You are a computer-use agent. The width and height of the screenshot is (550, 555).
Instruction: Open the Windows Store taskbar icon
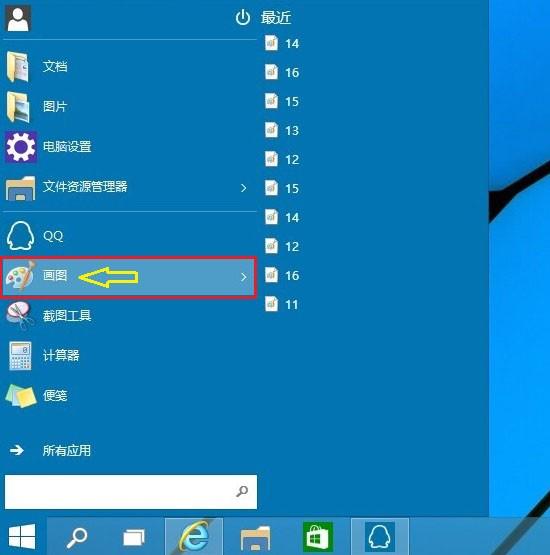317,537
